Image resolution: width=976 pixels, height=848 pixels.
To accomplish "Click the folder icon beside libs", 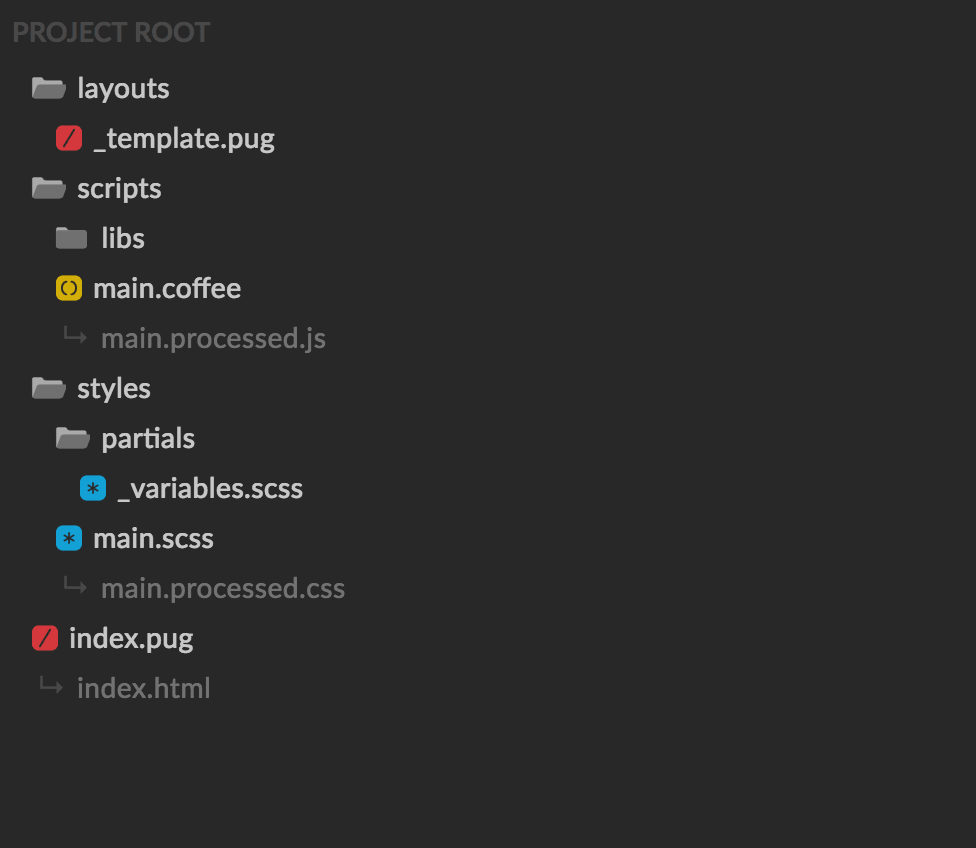I will (x=70, y=238).
